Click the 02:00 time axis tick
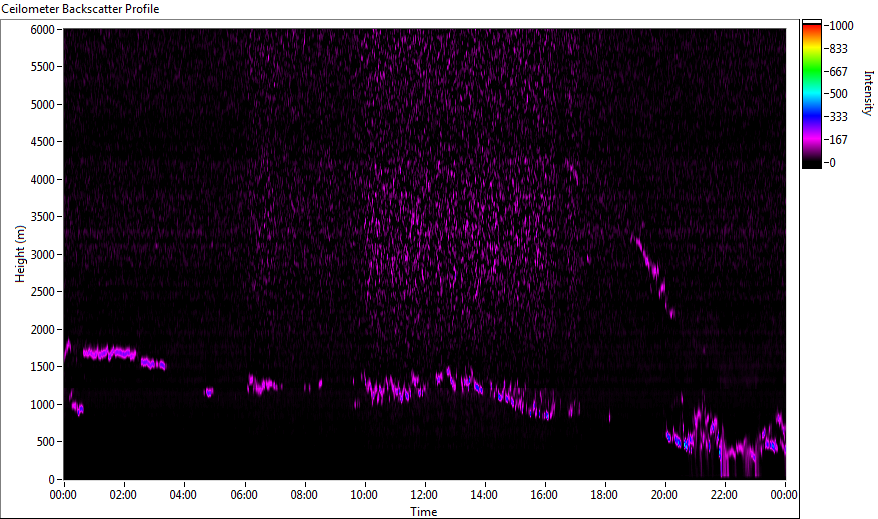Screen dimensions: 878x519 click(x=123, y=495)
